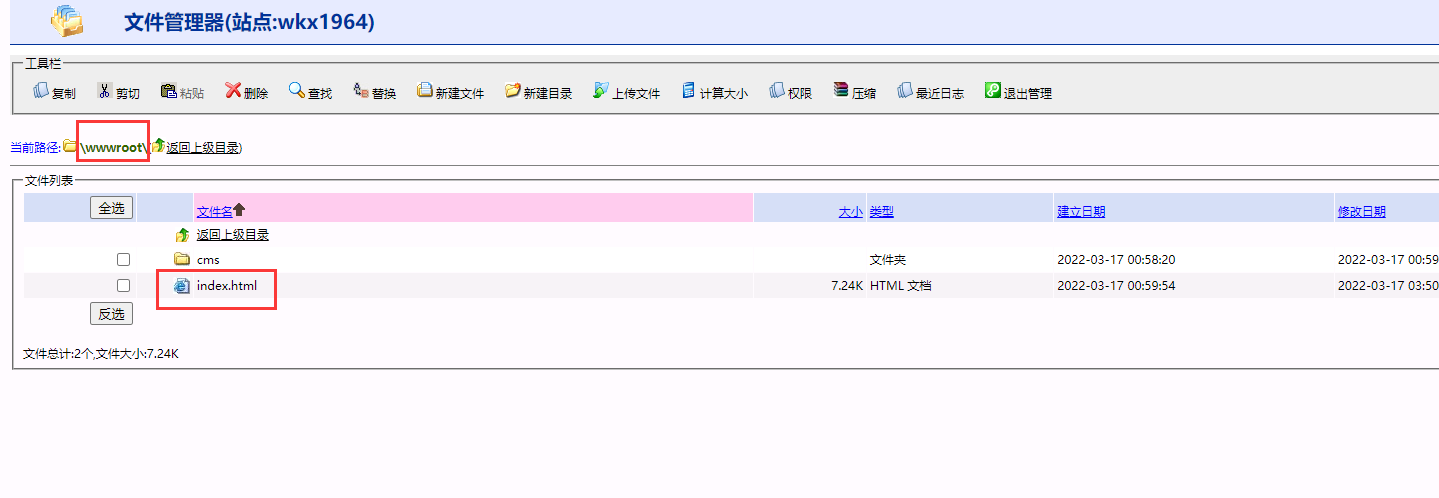Click the 删除 (delete) red X icon
1439x498 pixels.
coord(233,91)
